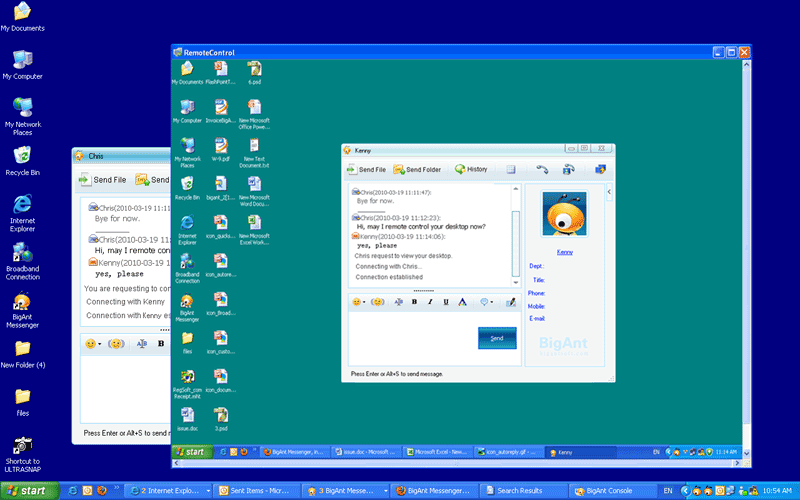Switch to remote taskbar issue.doc item
The height and width of the screenshot is (500, 800).
click(364, 452)
